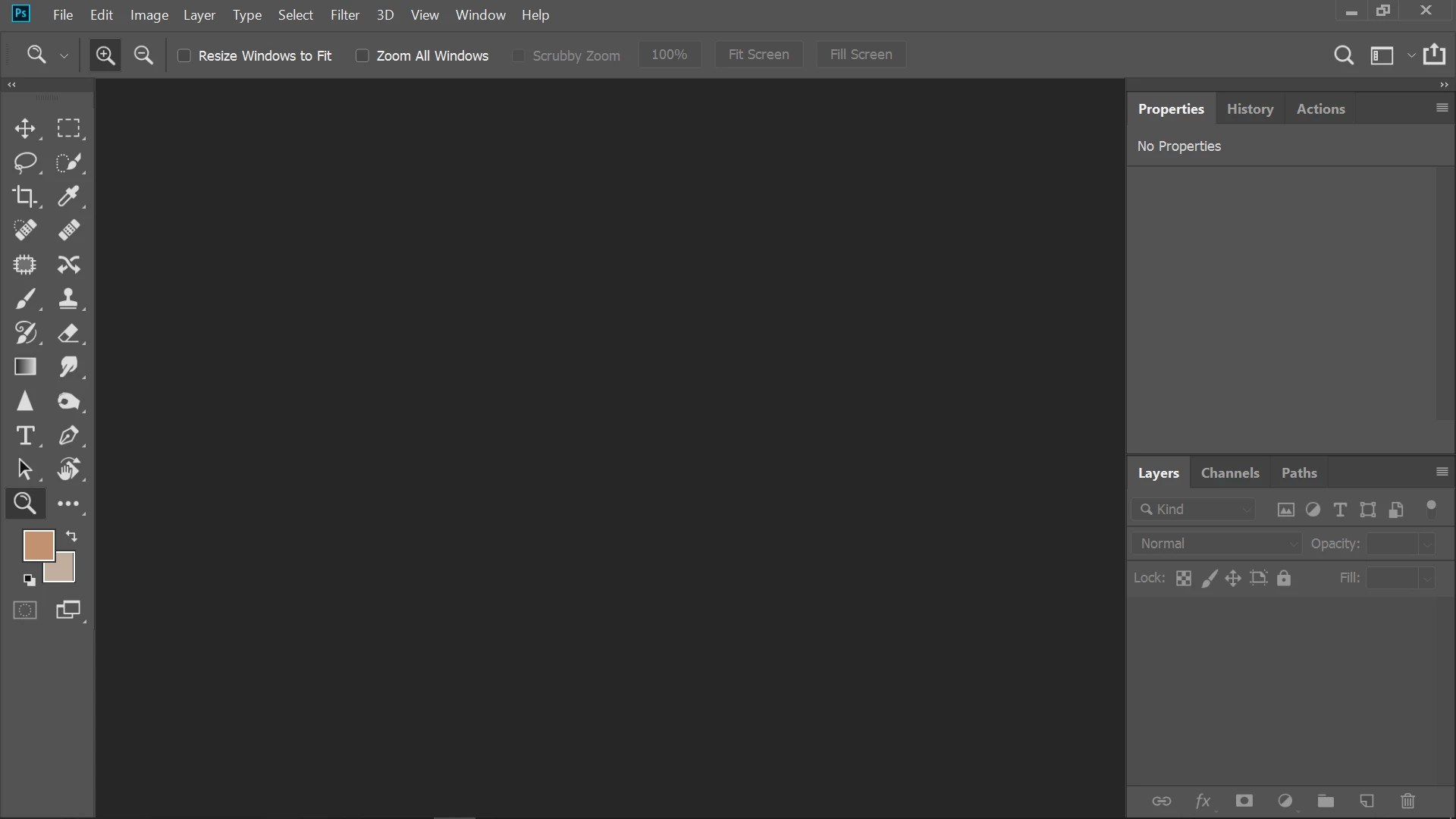Screen dimensions: 1456x819
Task: Select the Crop tool
Action: tap(25, 196)
